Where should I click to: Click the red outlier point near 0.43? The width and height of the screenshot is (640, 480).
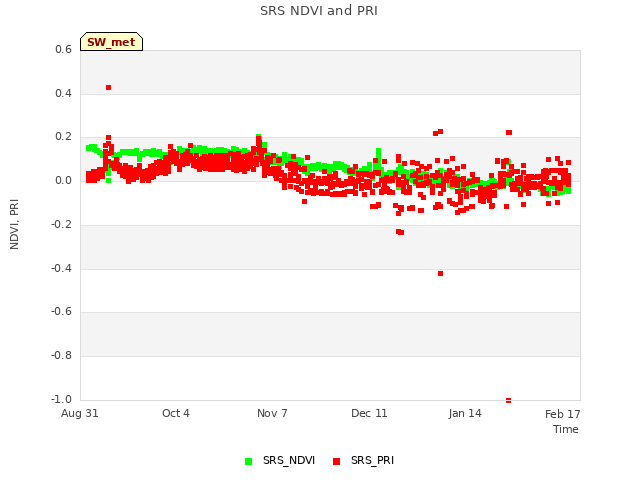pos(109,88)
